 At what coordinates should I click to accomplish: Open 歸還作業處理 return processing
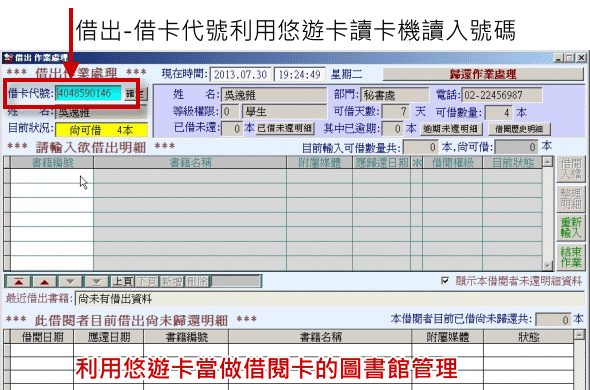coord(483,74)
